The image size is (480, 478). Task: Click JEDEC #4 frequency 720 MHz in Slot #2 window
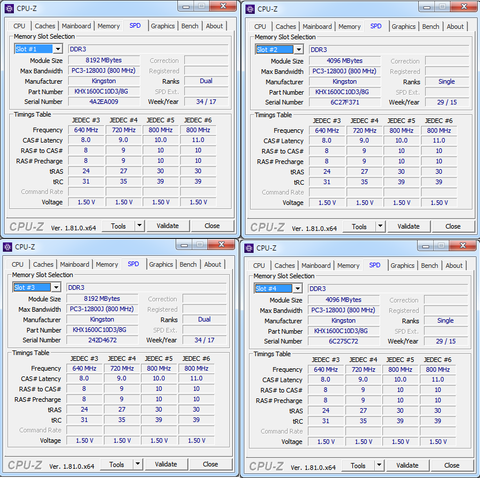pos(364,131)
